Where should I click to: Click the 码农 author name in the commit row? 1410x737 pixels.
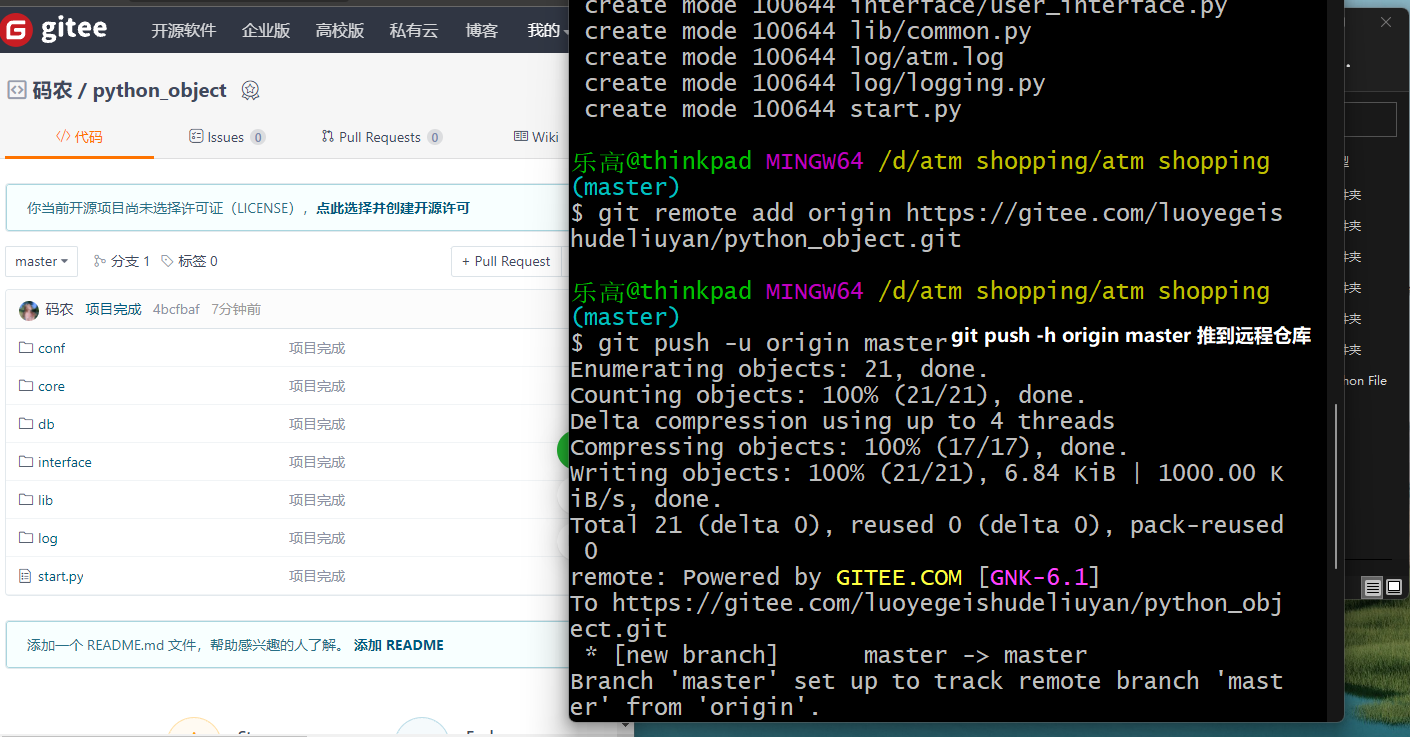(59, 310)
